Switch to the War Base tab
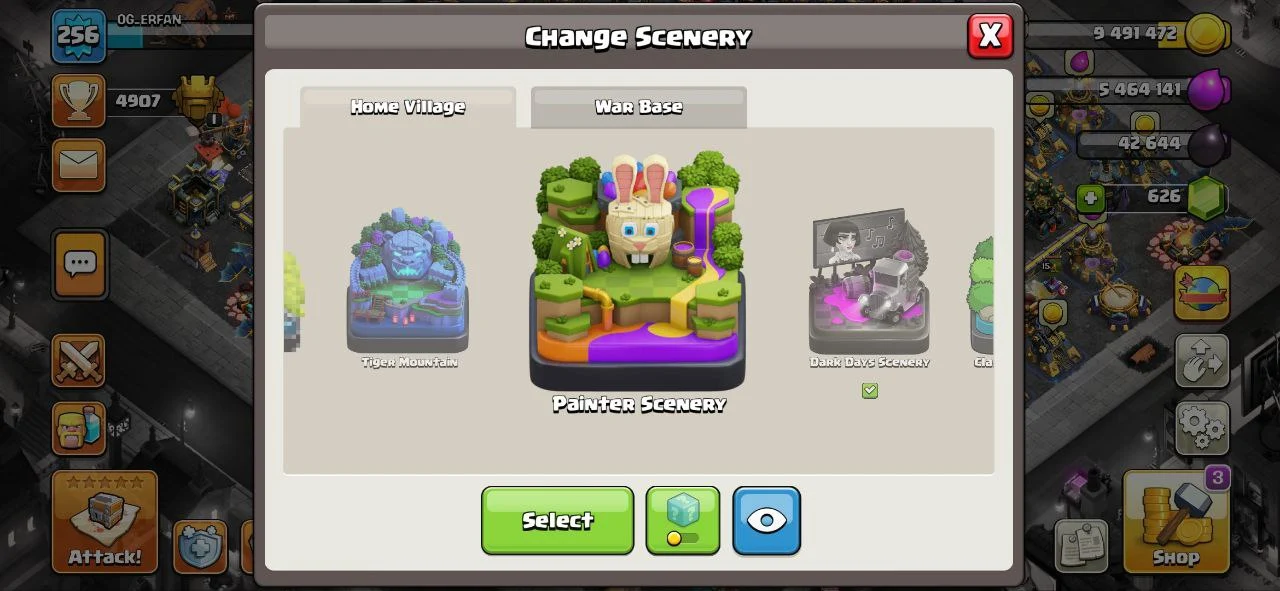 click(x=639, y=107)
